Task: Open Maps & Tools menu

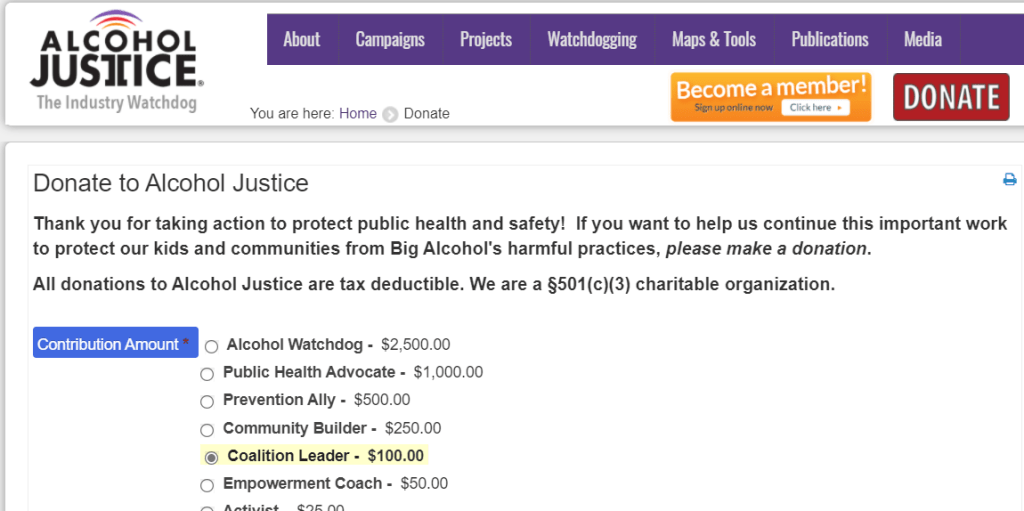Action: (714, 40)
